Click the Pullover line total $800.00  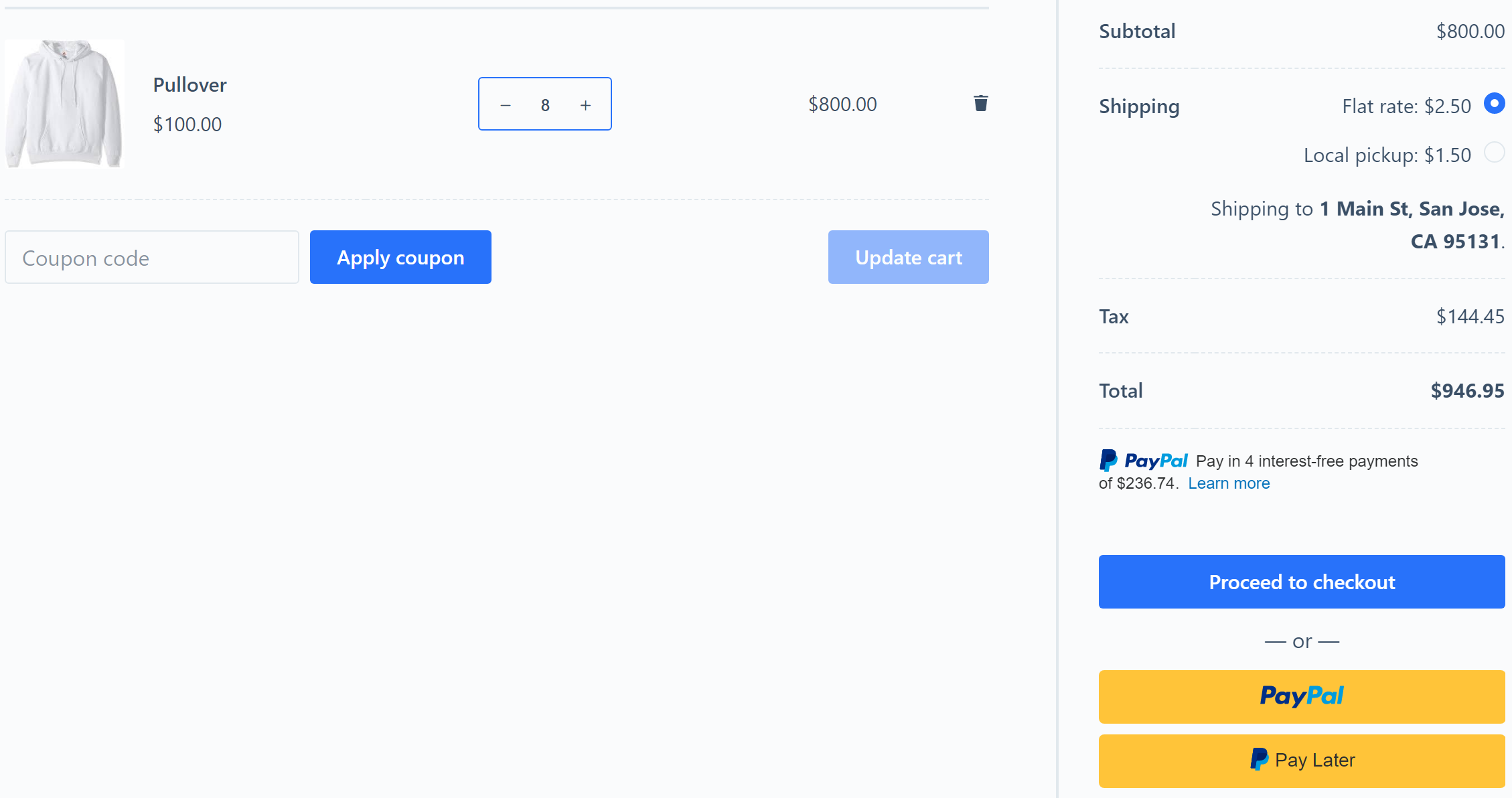pyautogui.click(x=842, y=104)
